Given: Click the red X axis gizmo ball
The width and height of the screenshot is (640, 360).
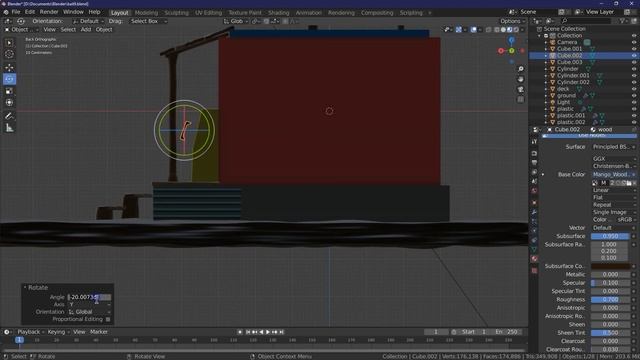Looking at the screenshot, I should (x=501, y=51).
